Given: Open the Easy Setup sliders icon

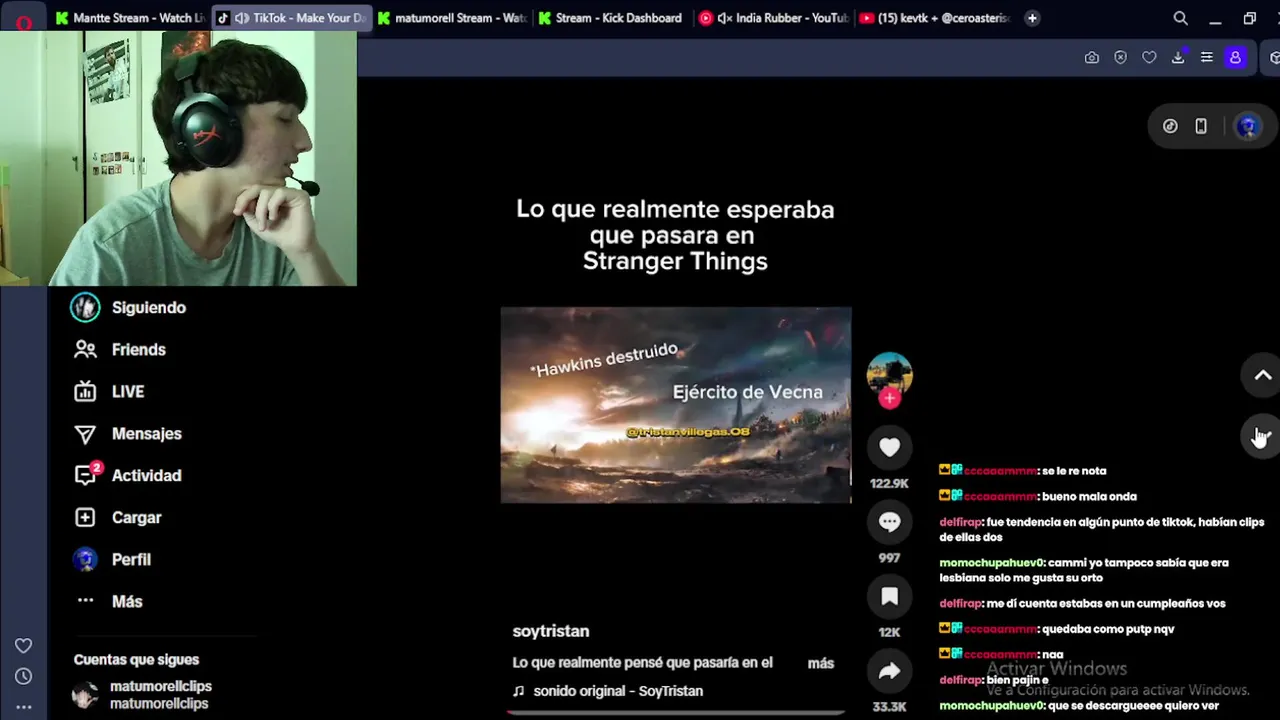Looking at the screenshot, I should (1207, 58).
